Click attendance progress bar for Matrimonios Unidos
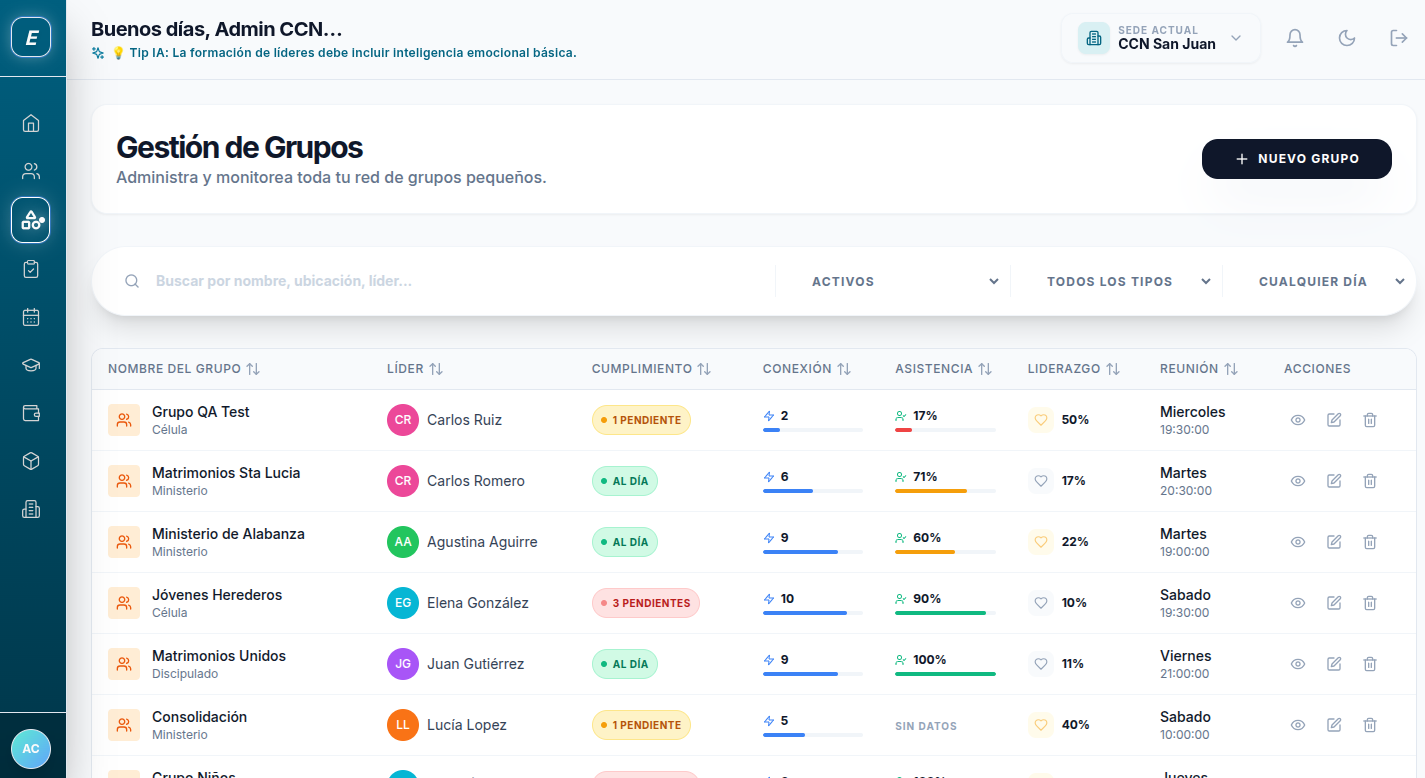Image resolution: width=1425 pixels, height=778 pixels. (x=945, y=674)
